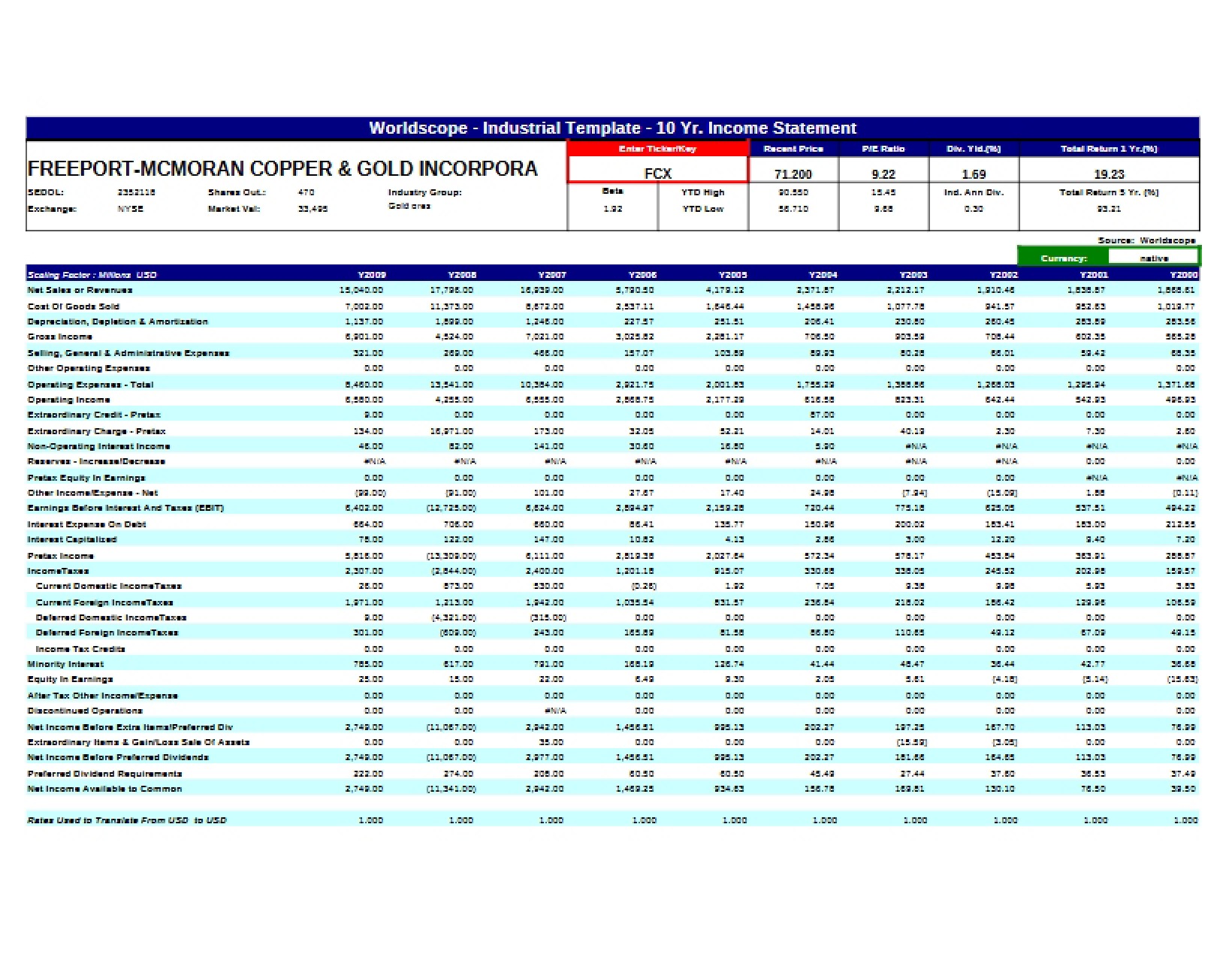Select 'Earnings Before Interest And Taxes (EBIT)' label
Viewport: 1232px width, 954px height.
pos(125,508)
